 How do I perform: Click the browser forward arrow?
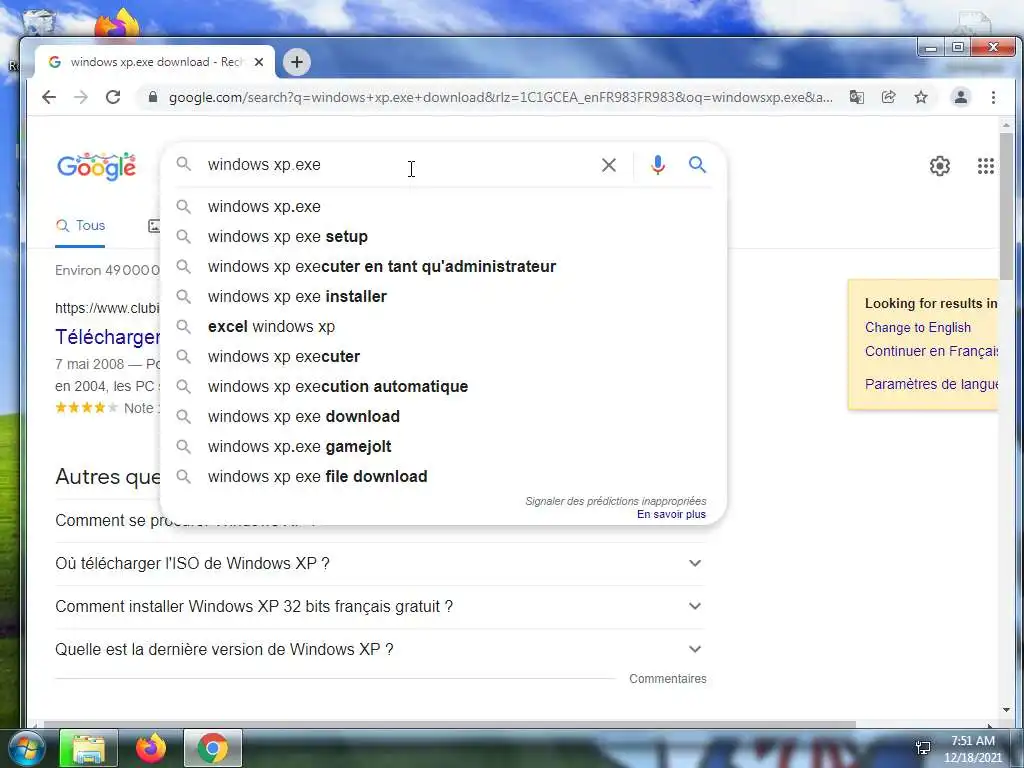point(81,97)
